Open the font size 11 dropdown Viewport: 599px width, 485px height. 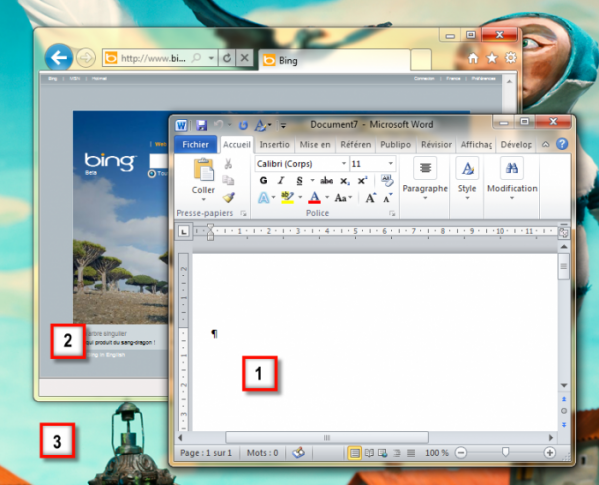click(390, 163)
